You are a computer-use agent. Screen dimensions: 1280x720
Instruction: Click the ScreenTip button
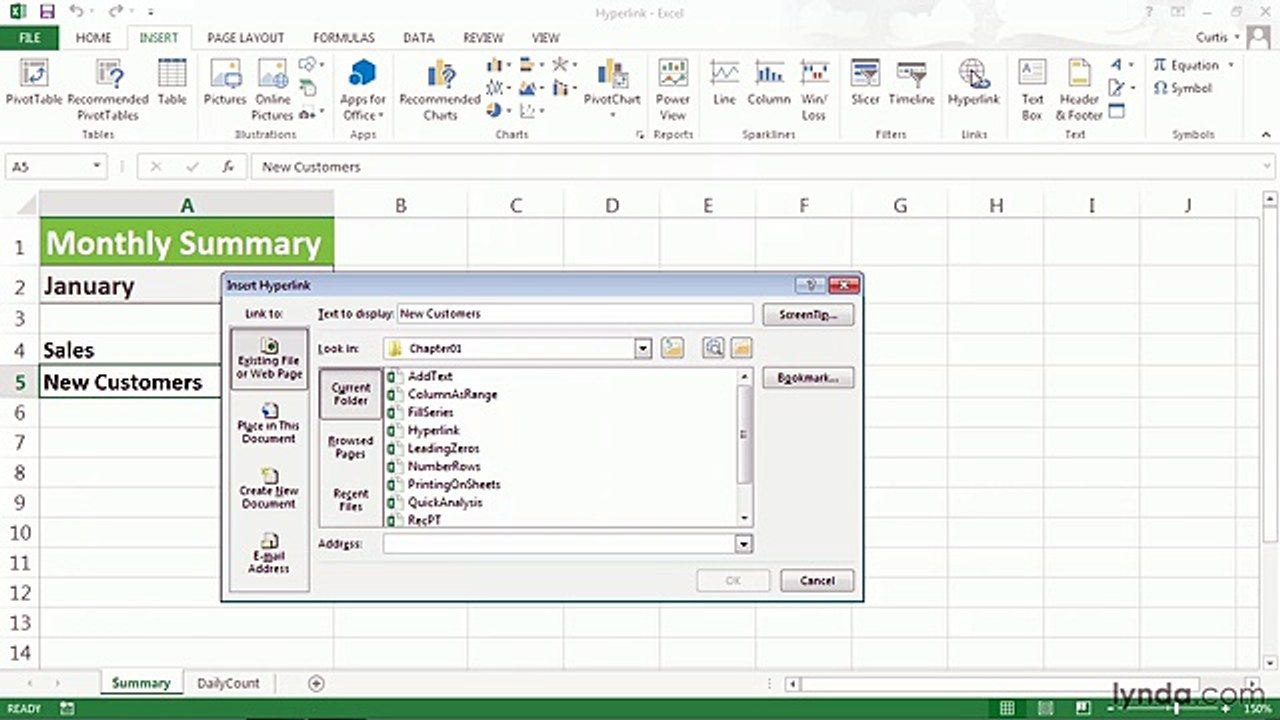(808, 315)
